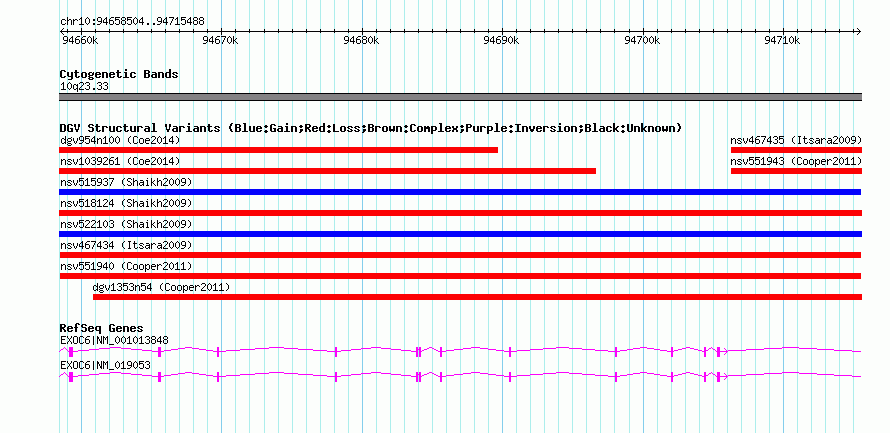Select the red nsv551943 variant bar
Image resolution: width=890 pixels, height=433 pixels.
click(796, 171)
